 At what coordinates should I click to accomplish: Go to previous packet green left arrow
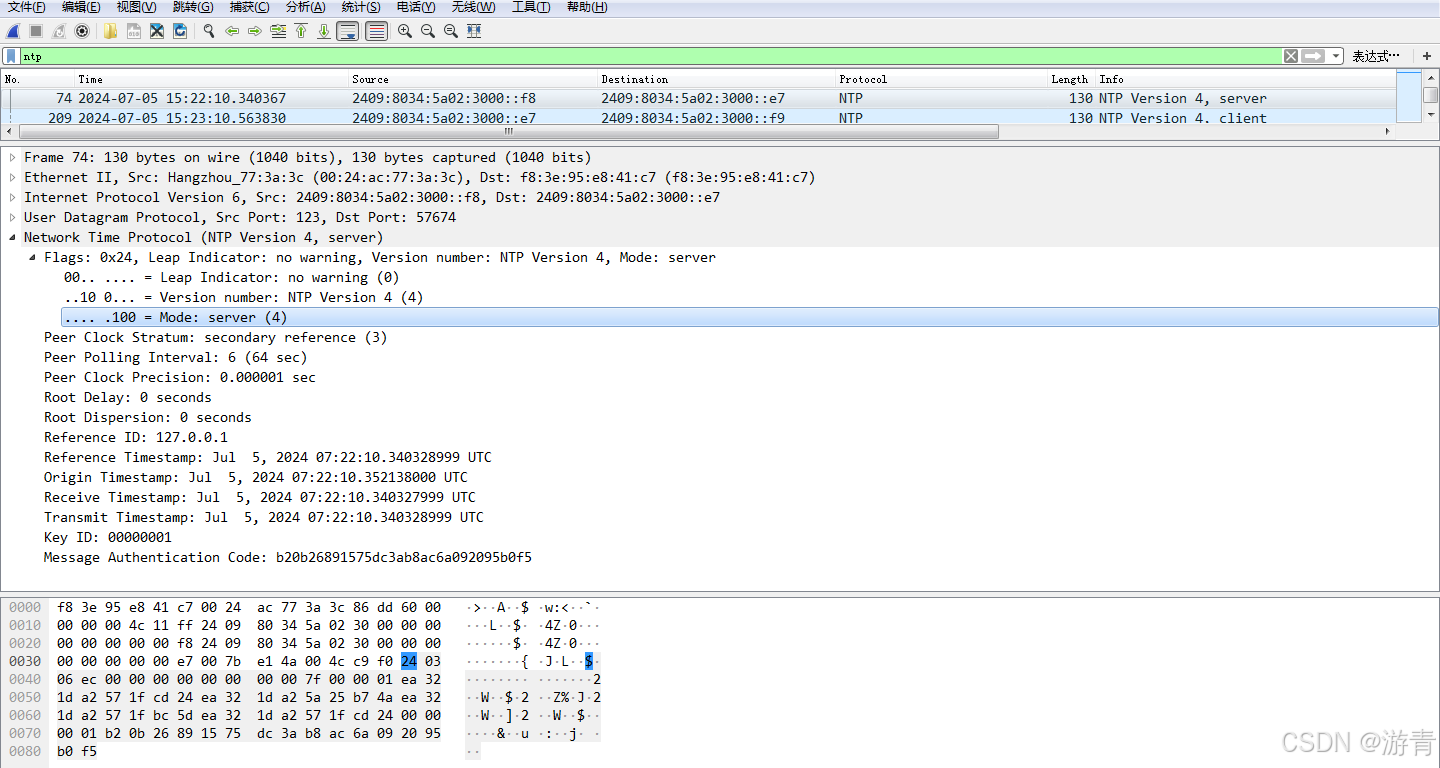(x=231, y=31)
